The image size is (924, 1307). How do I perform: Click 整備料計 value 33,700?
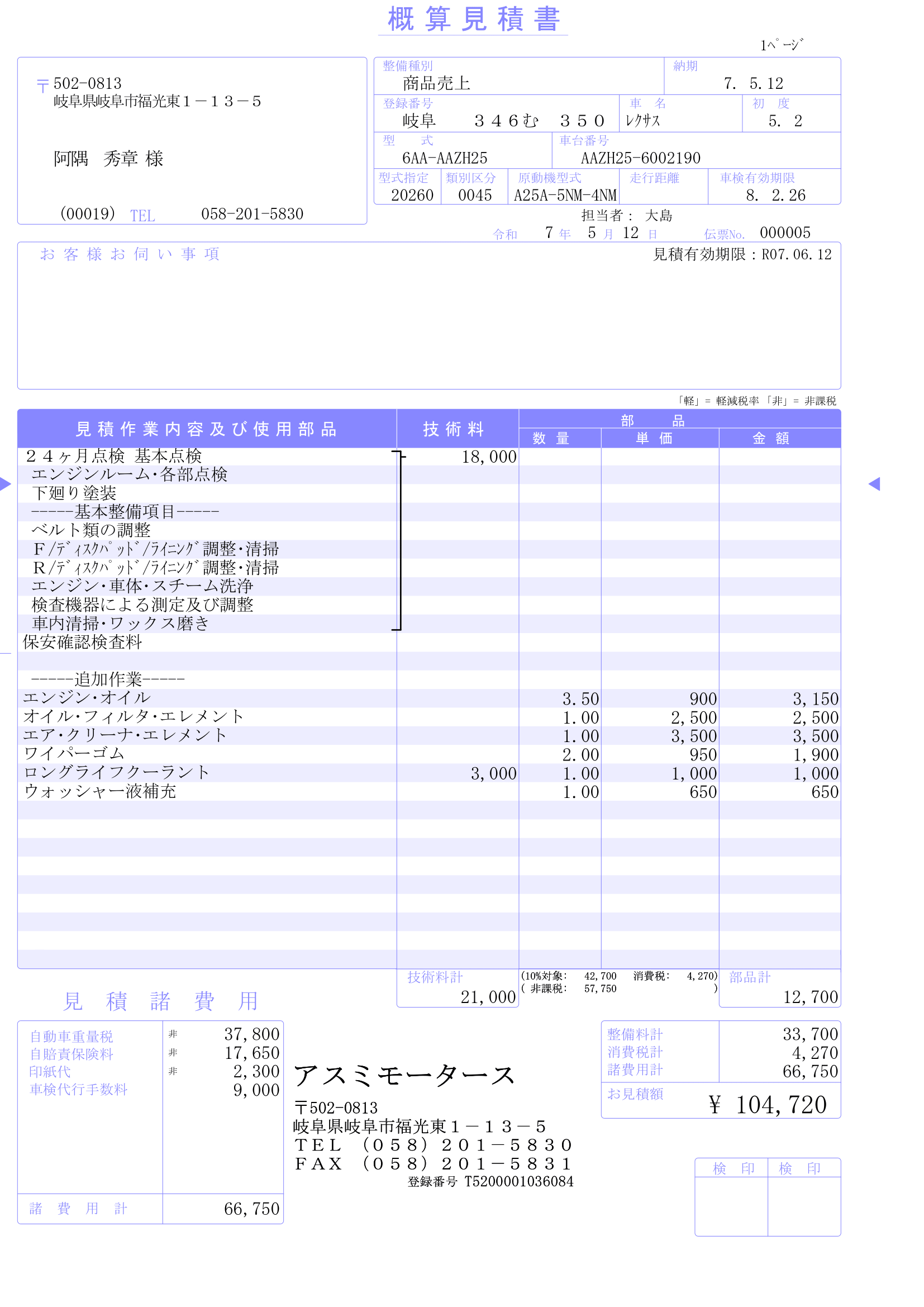pyautogui.click(x=810, y=1034)
